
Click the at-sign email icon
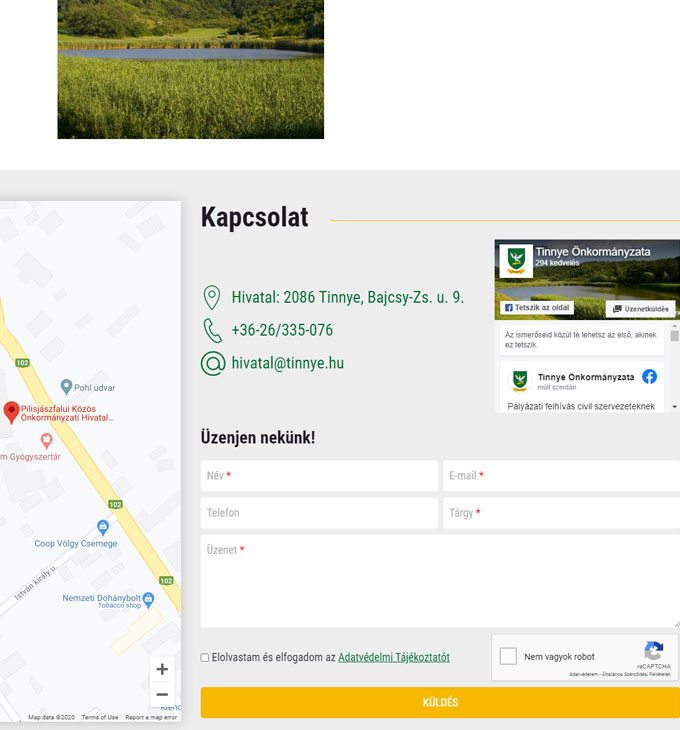pyautogui.click(x=213, y=363)
